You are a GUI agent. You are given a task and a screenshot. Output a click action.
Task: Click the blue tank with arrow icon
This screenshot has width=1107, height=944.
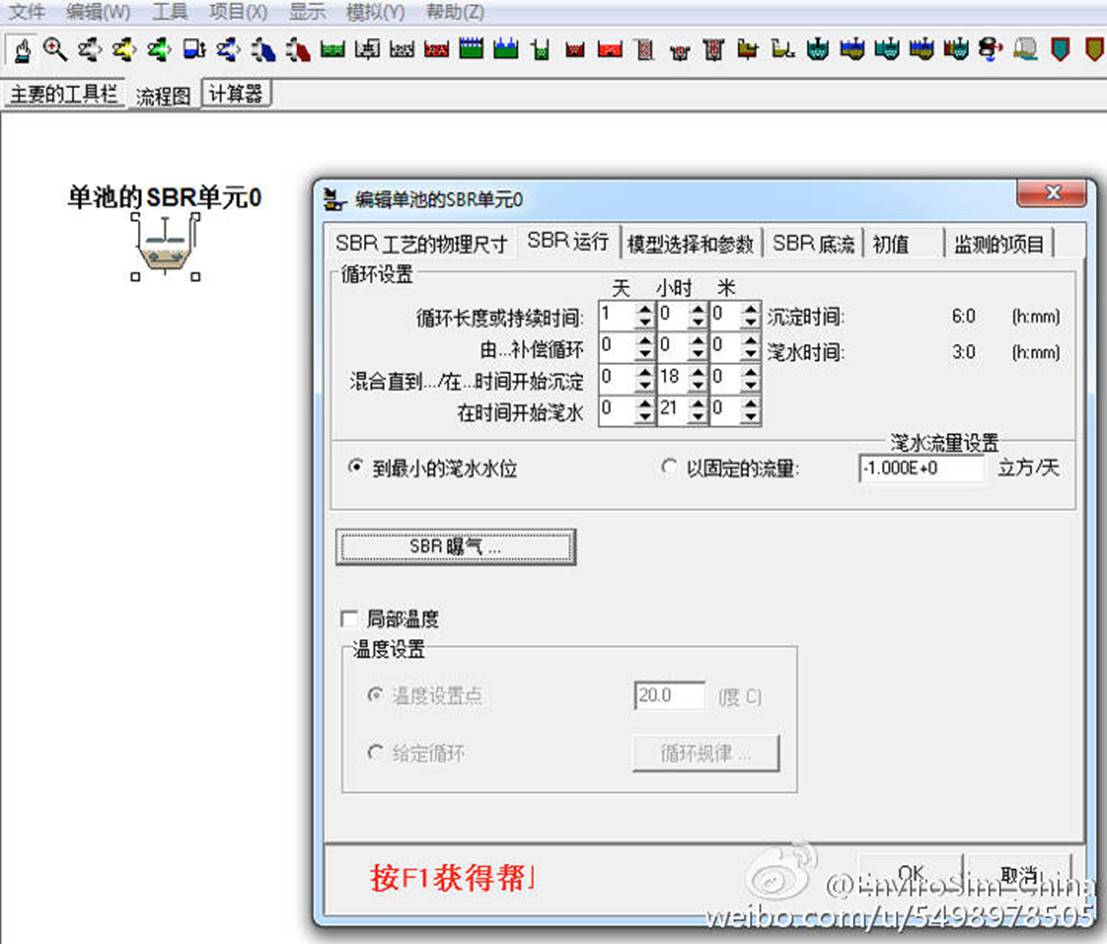(194, 49)
